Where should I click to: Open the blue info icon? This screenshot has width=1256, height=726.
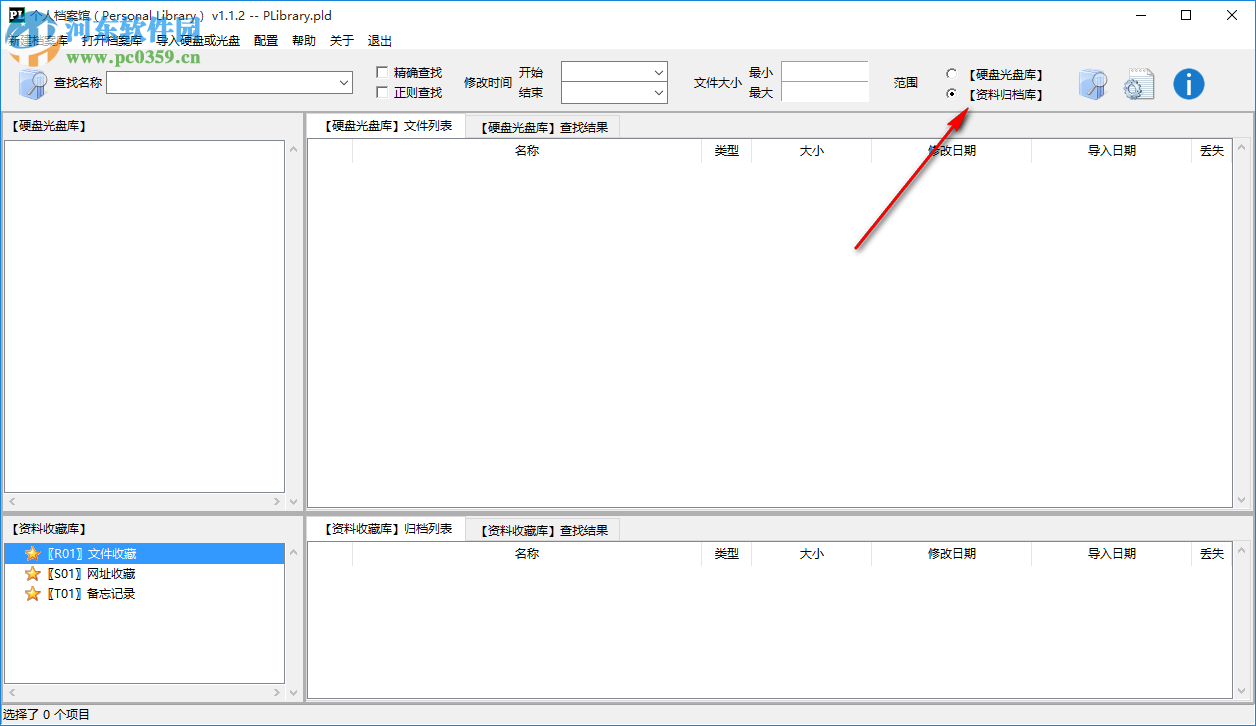[x=1188, y=84]
